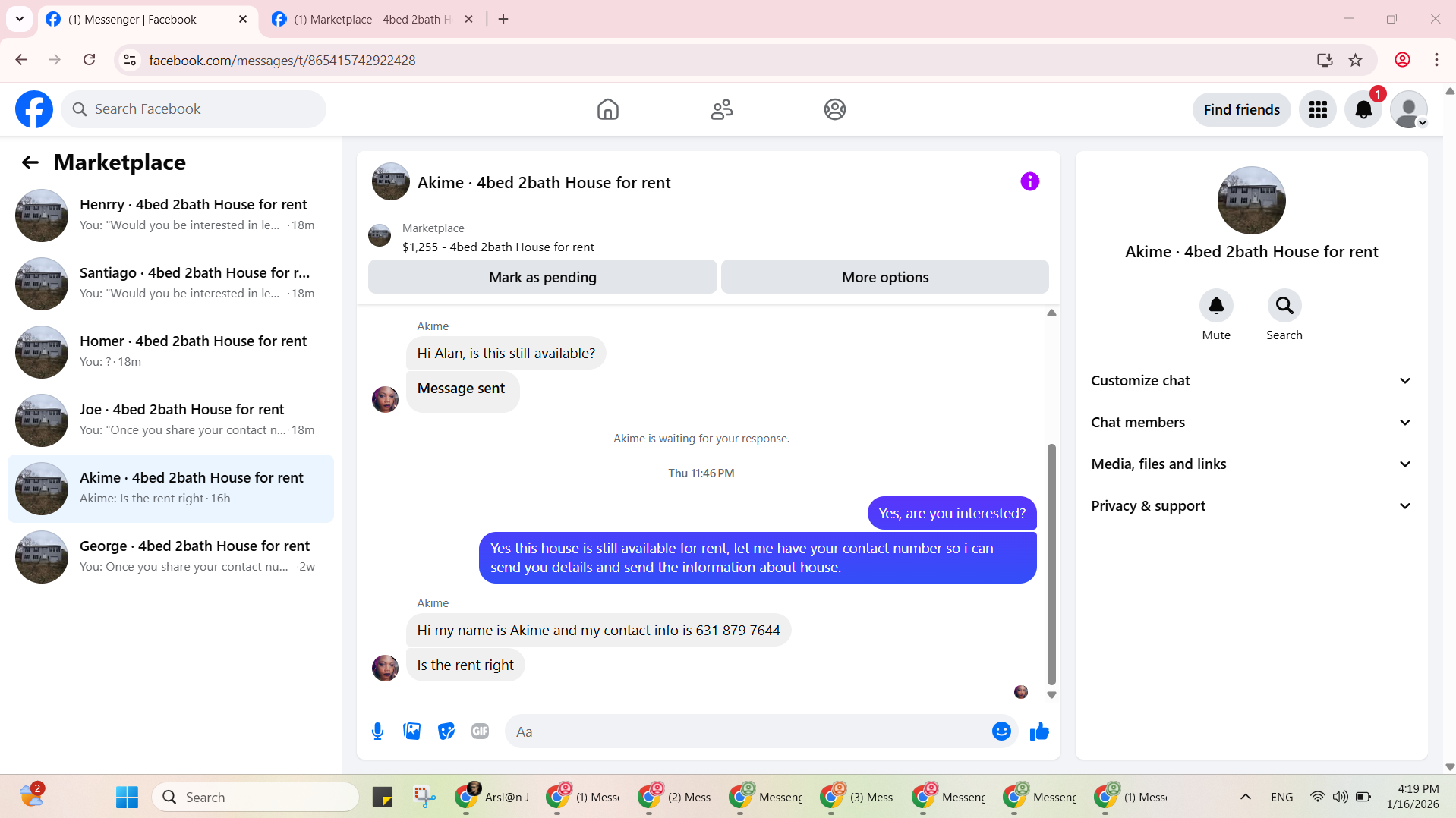Open Homer conversation in list
Viewport: 1456px width, 818px height.
pyautogui.click(x=171, y=351)
